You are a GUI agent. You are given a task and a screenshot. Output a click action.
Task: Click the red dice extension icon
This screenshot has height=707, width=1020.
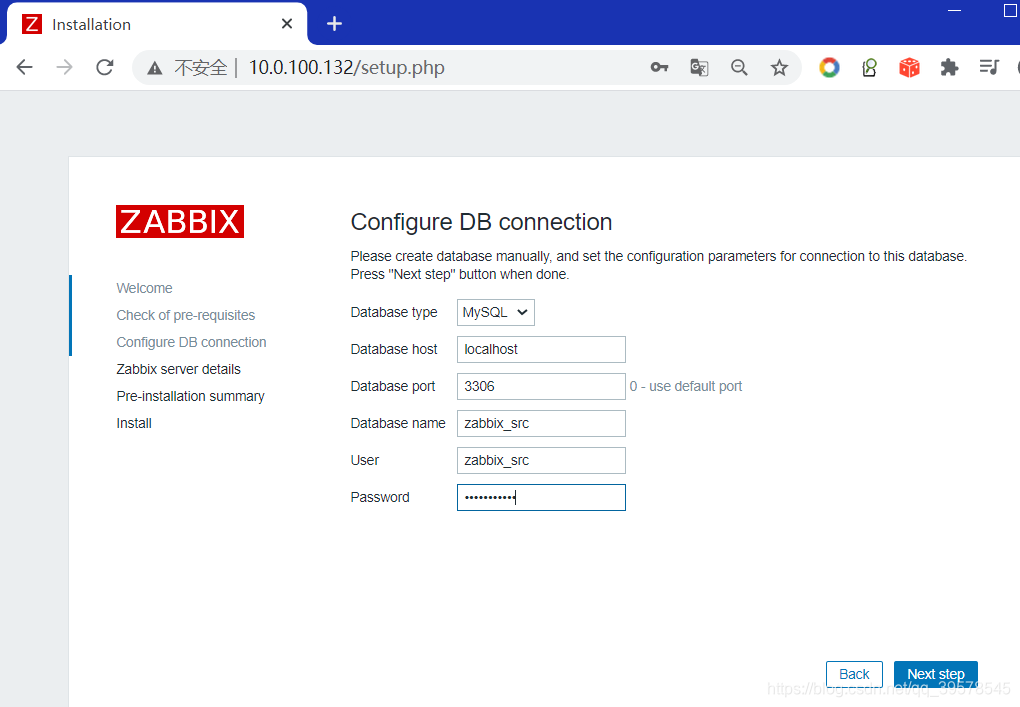click(x=909, y=67)
